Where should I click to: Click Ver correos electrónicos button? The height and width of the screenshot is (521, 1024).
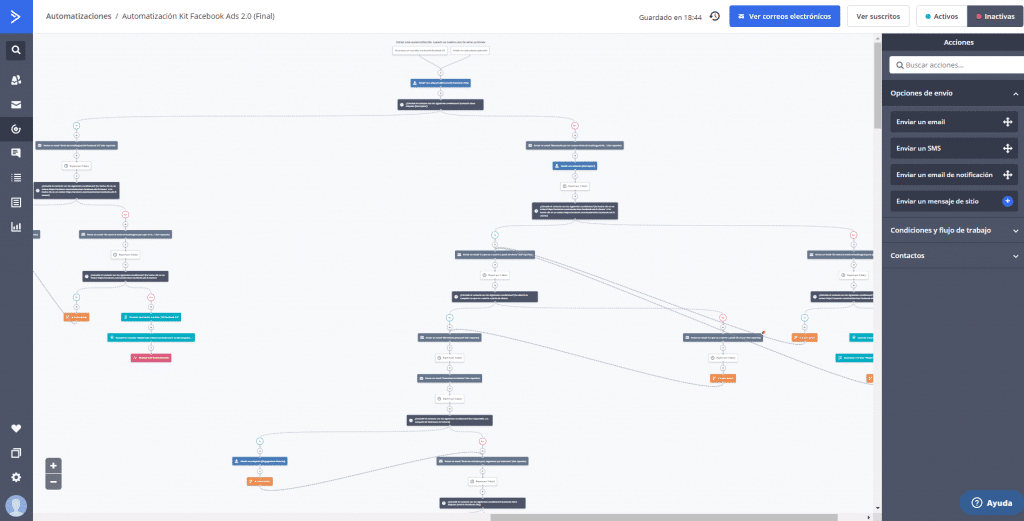(x=784, y=16)
